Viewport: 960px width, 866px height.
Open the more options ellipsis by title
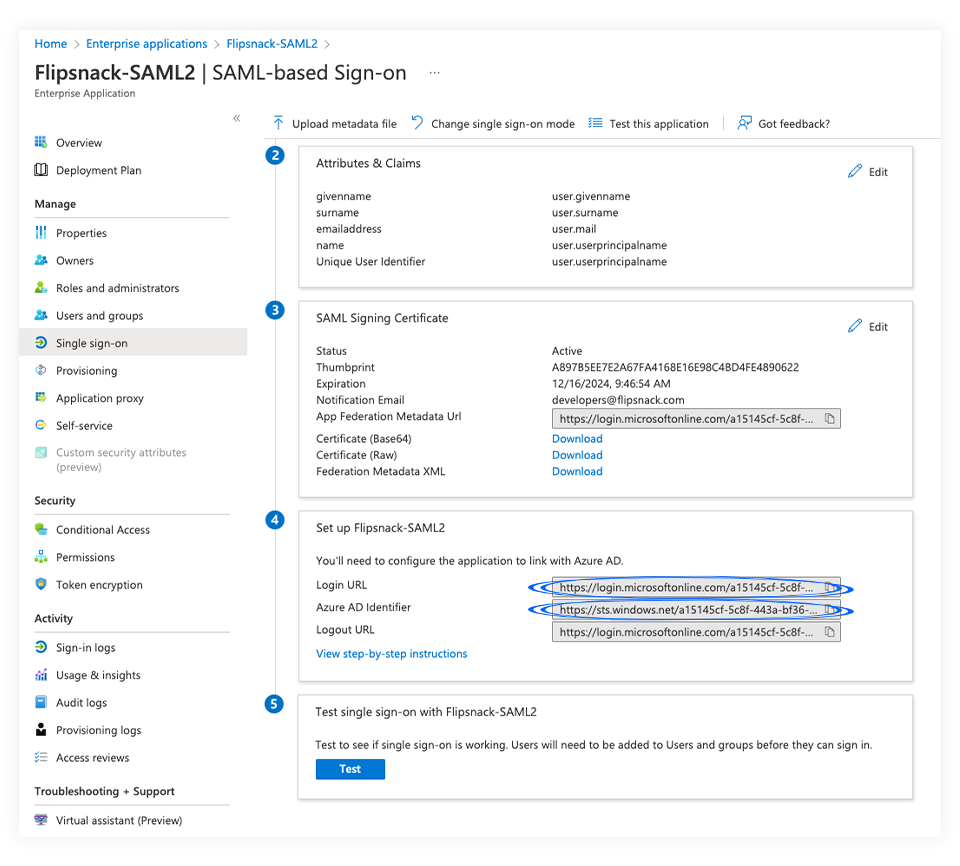coord(434,73)
